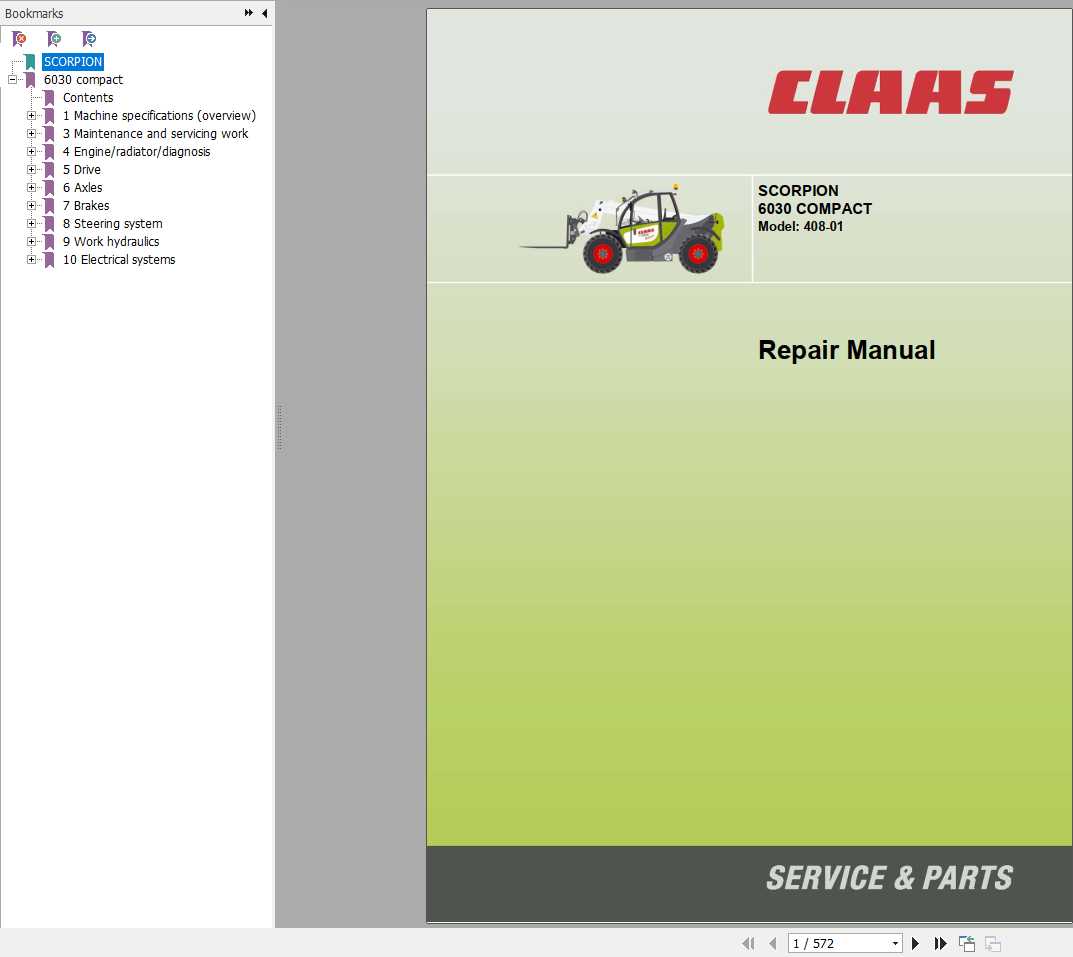
Task: Click the greyed next view icon in status bar
Action: [993, 943]
